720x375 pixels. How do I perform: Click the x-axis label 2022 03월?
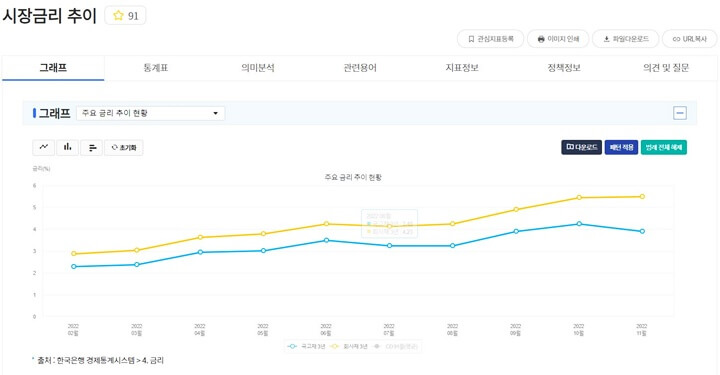(x=137, y=330)
